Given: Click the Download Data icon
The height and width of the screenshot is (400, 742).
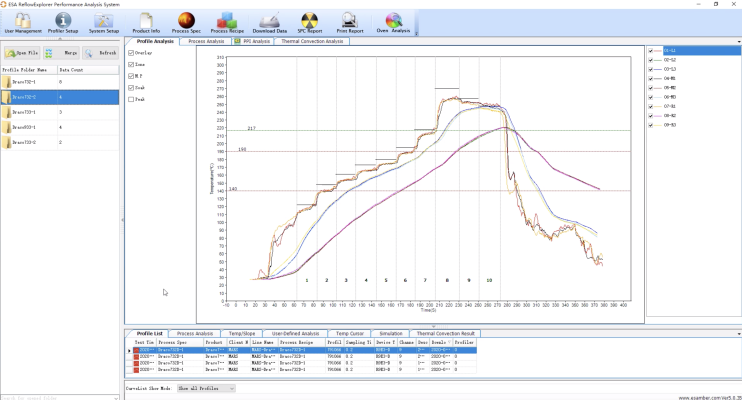Looking at the screenshot, I should click(269, 22).
